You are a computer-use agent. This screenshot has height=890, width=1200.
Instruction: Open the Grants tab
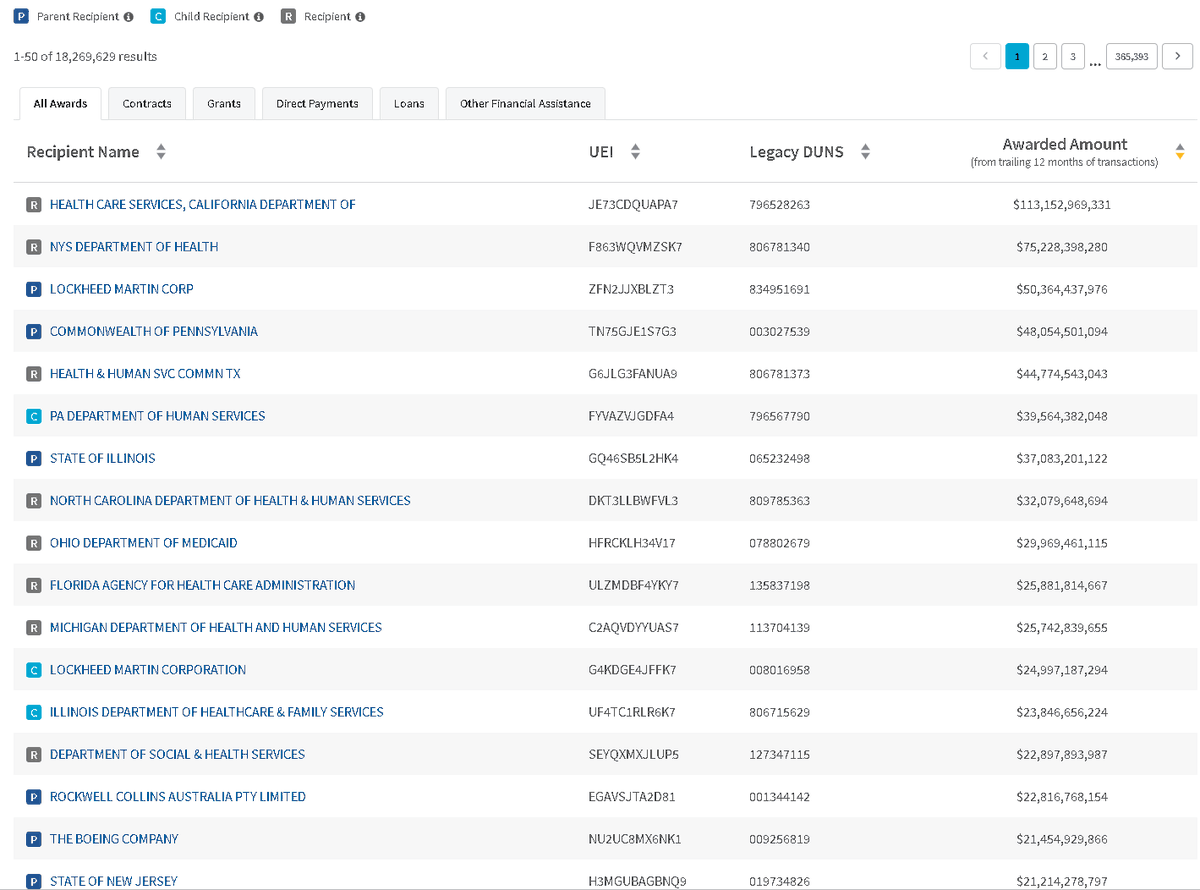224,104
